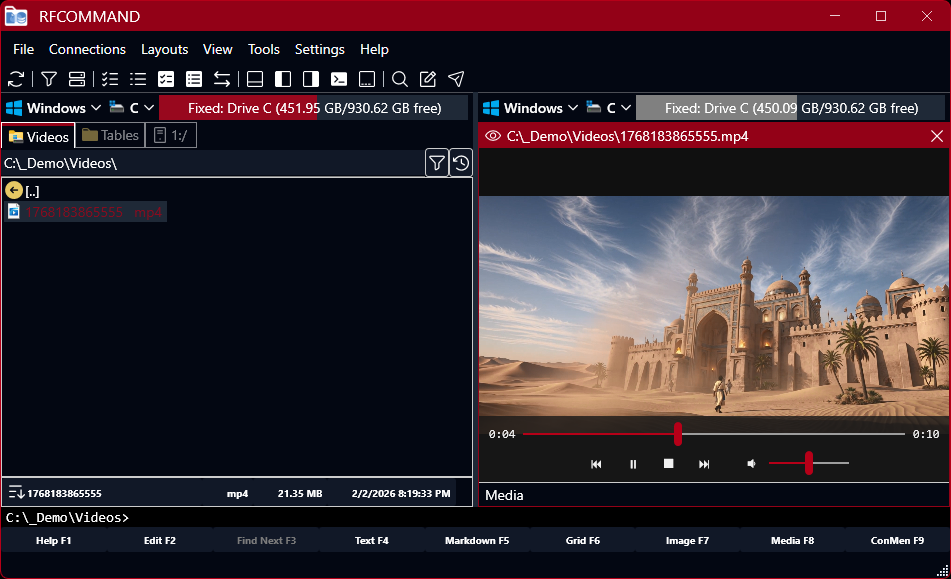
Task: Toggle the terminal console icon
Action: [339, 79]
